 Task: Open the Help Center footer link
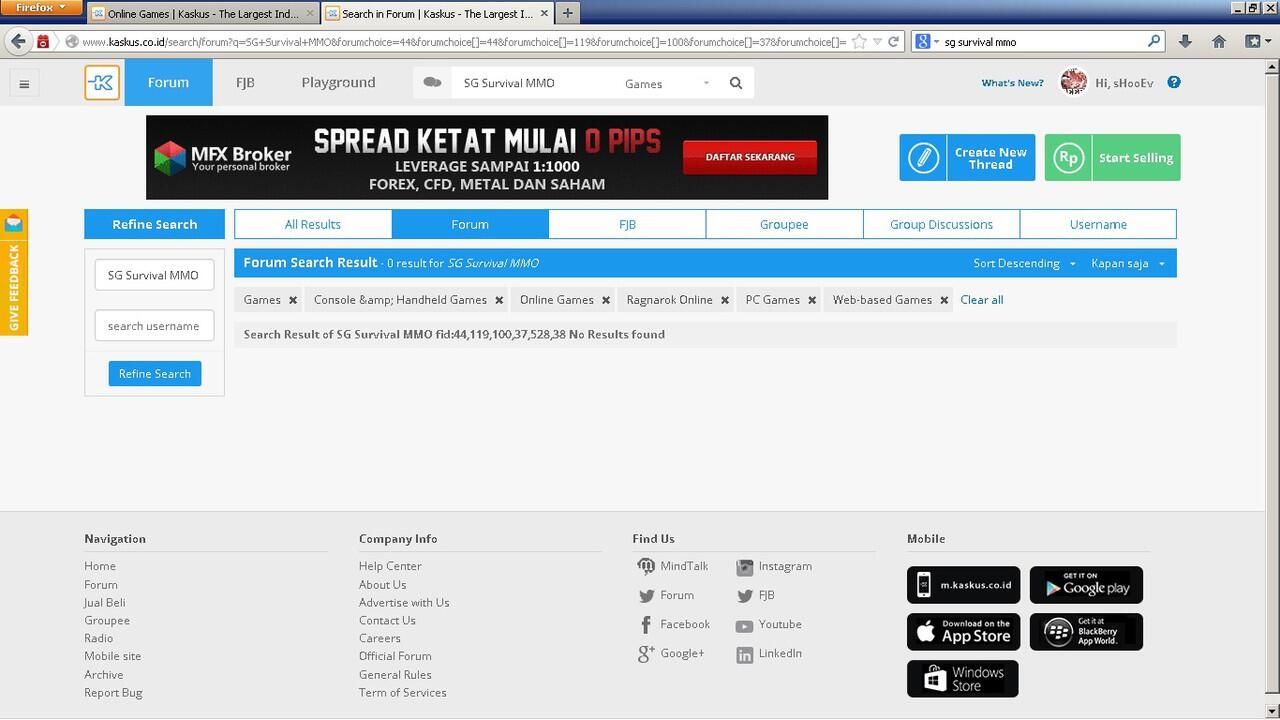pyautogui.click(x=390, y=566)
